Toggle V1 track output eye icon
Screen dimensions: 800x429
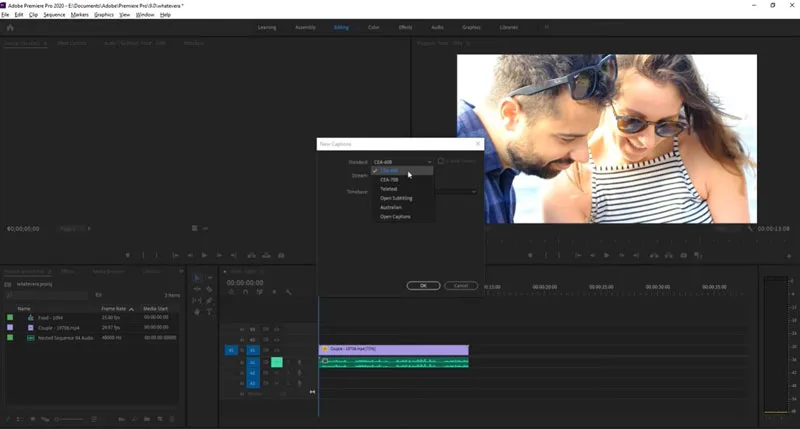277,350
